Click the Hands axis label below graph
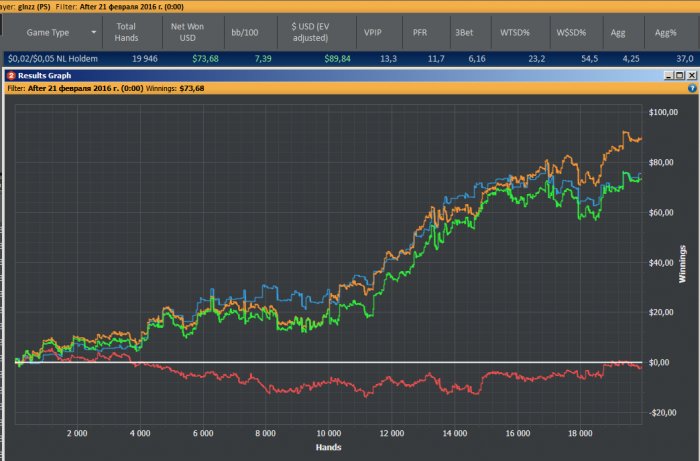 (x=329, y=446)
